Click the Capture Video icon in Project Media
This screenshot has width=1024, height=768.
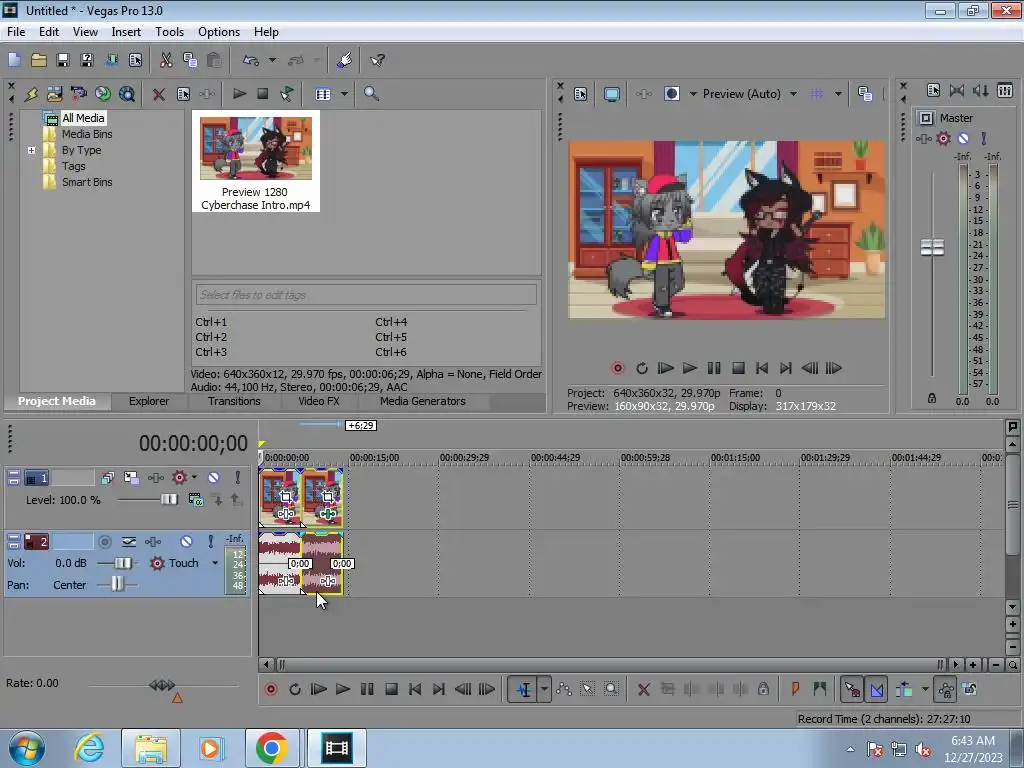[x=78, y=94]
